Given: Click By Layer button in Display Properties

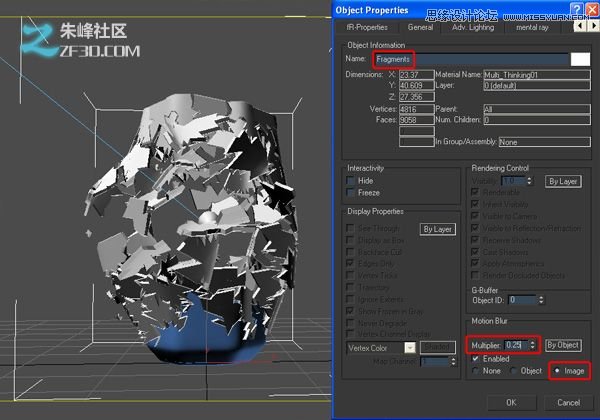Looking at the screenshot, I should 437,229.
